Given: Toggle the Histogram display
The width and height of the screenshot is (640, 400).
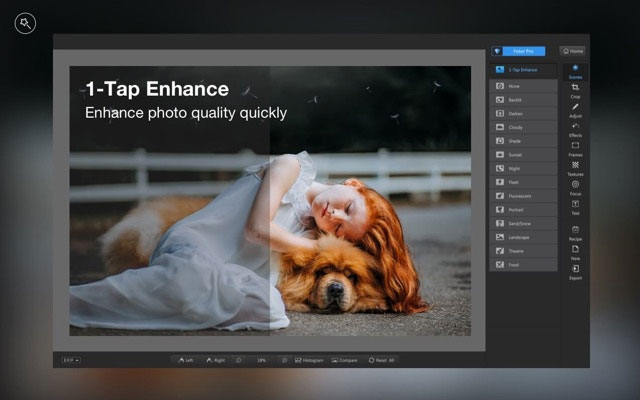Looking at the screenshot, I should pyautogui.click(x=309, y=360).
